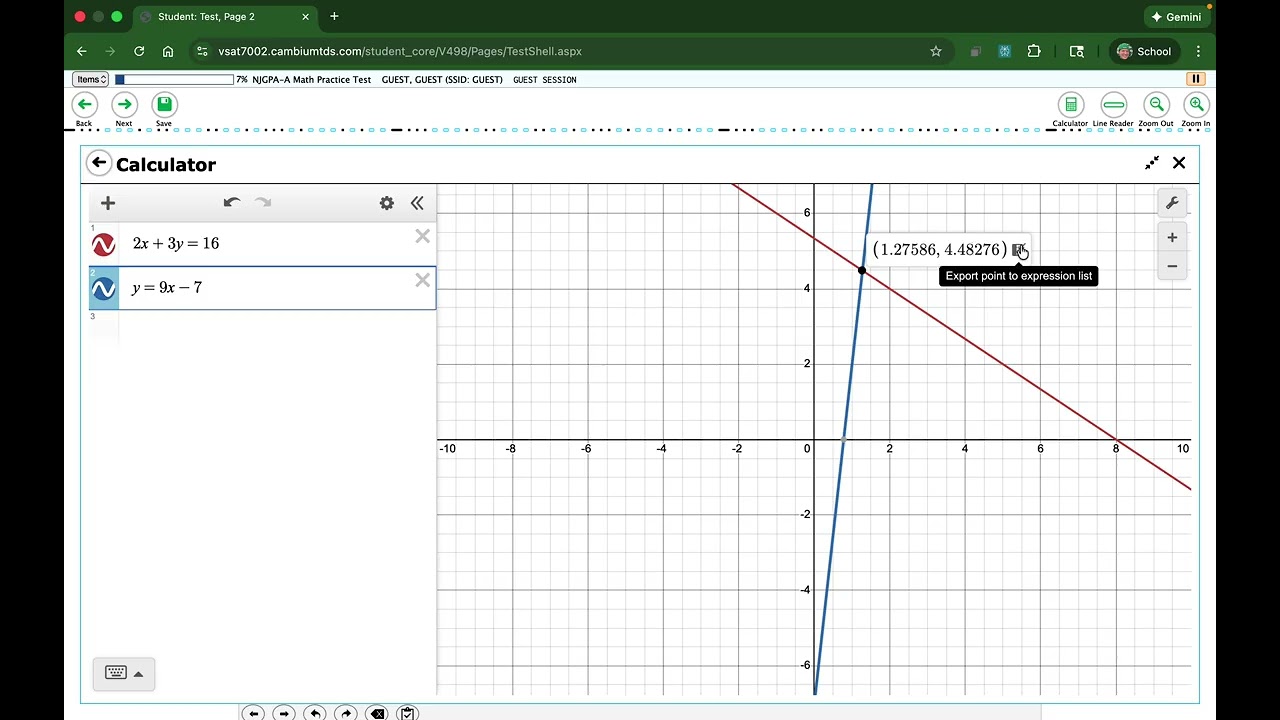This screenshot has width=1280, height=720.
Task: Save the response with the Save icon
Action: 164,105
